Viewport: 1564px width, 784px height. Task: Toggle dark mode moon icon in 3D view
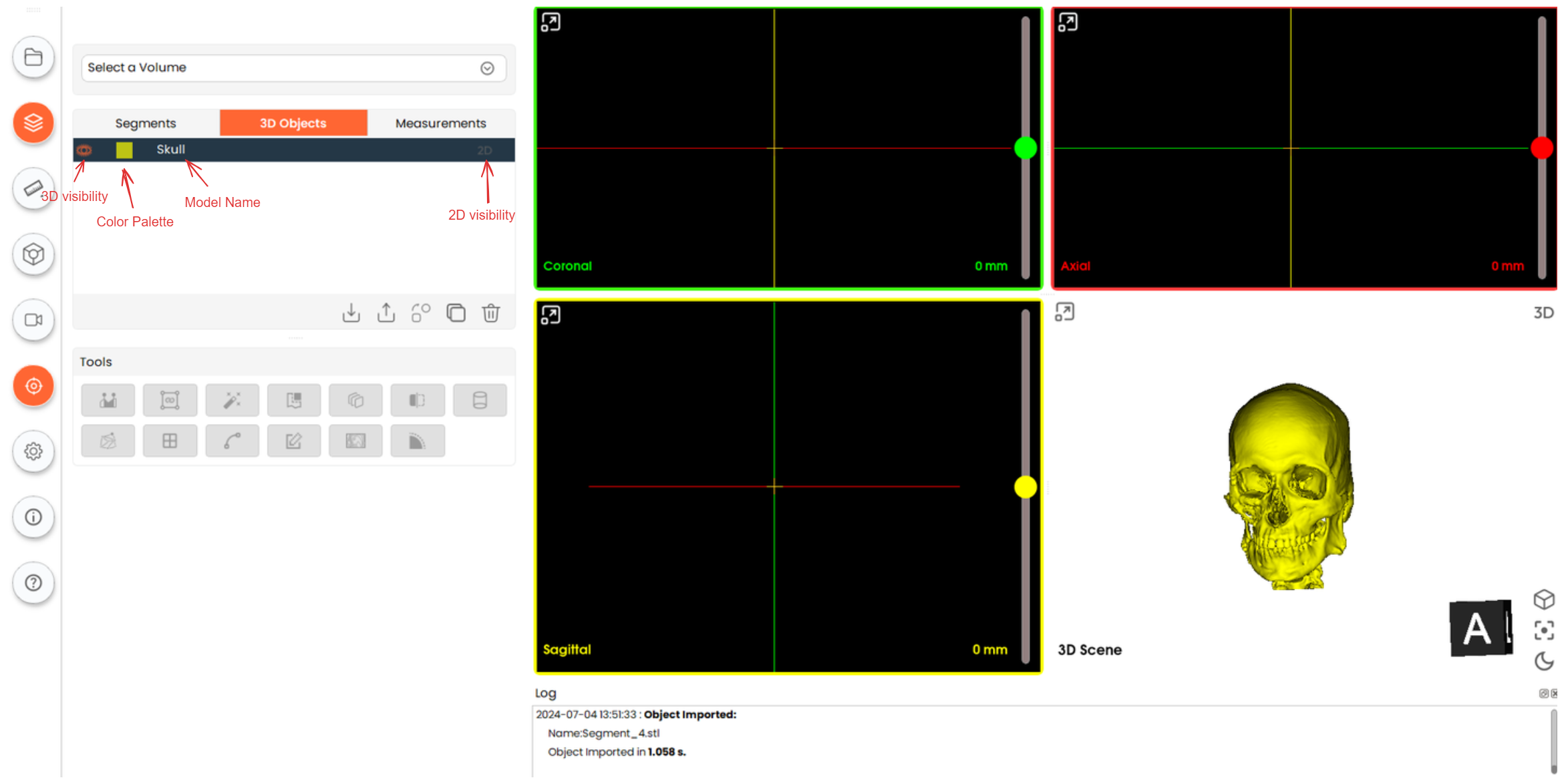1543,661
